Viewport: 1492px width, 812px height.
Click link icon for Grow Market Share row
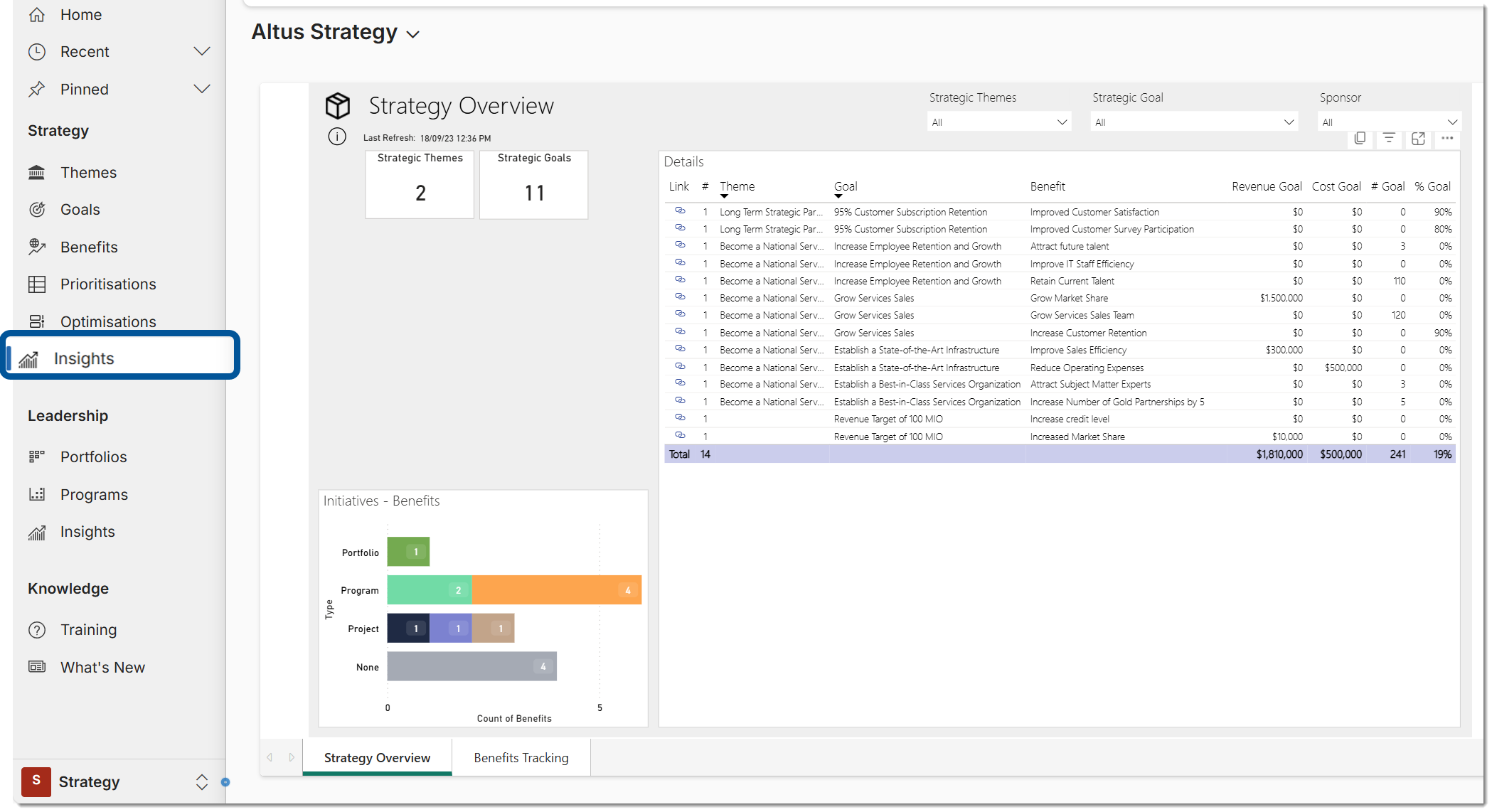[x=680, y=297]
